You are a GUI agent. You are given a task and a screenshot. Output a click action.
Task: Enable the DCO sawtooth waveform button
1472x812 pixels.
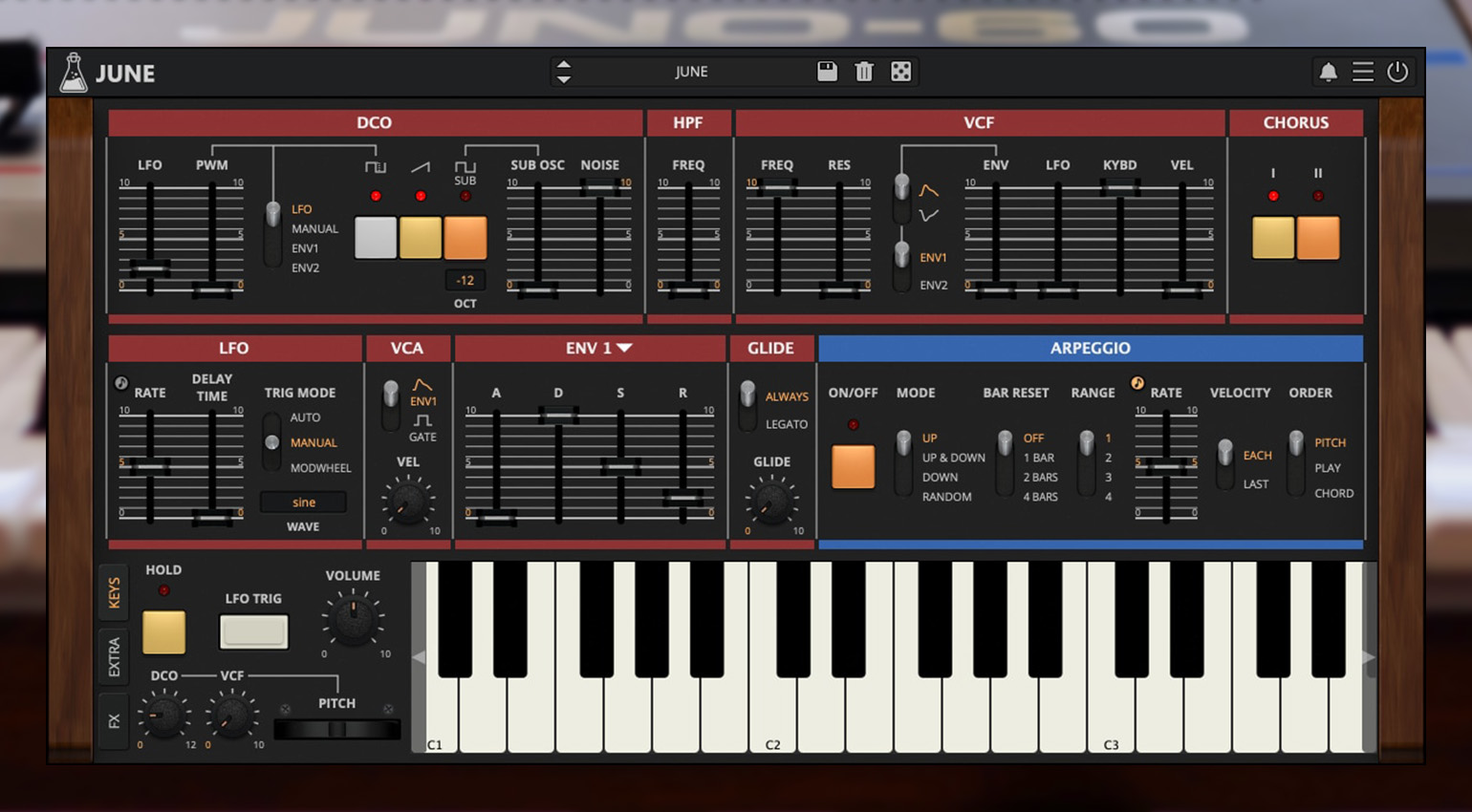pos(421,238)
